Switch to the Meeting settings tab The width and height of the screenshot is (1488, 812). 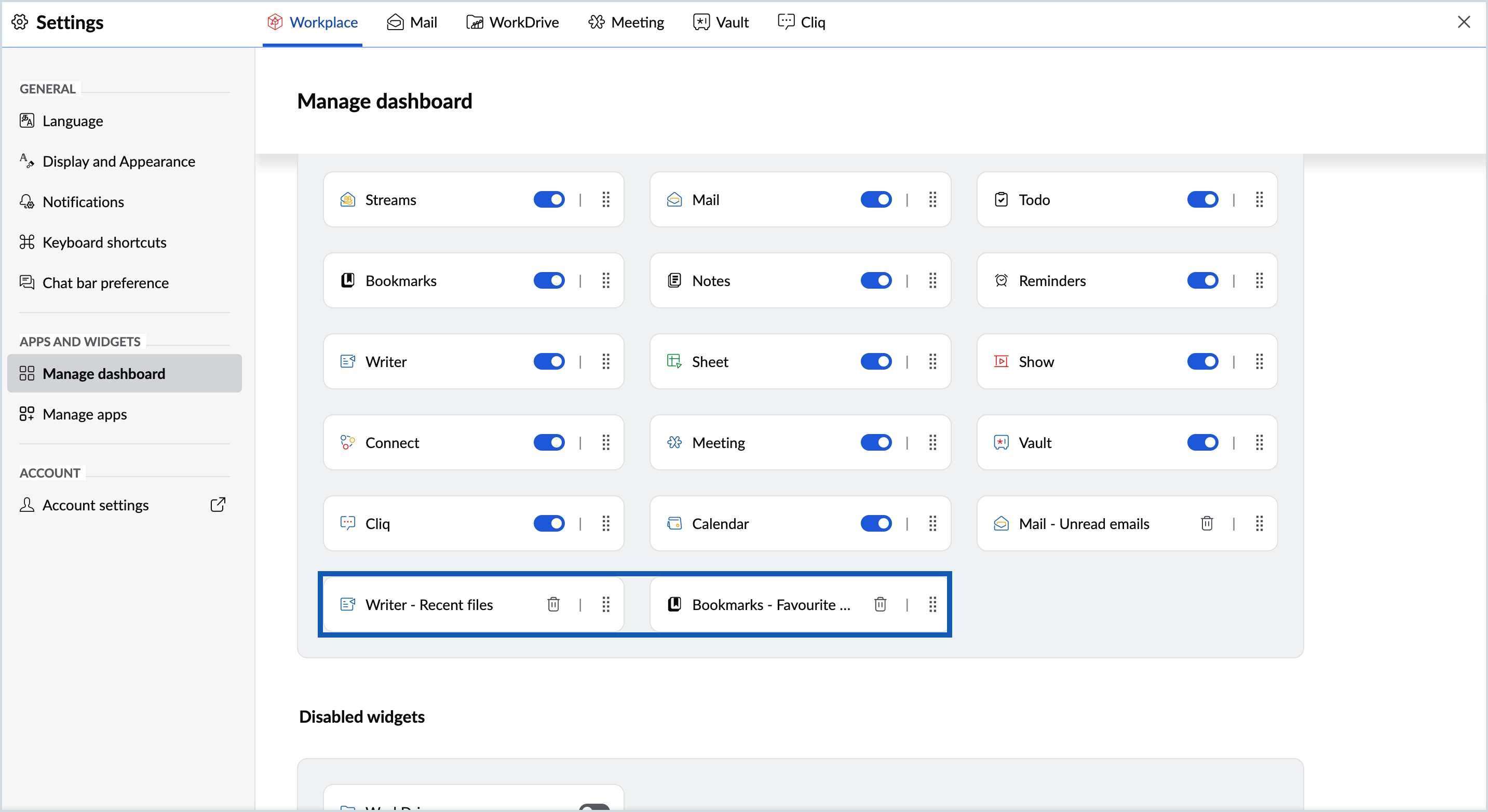(x=626, y=22)
